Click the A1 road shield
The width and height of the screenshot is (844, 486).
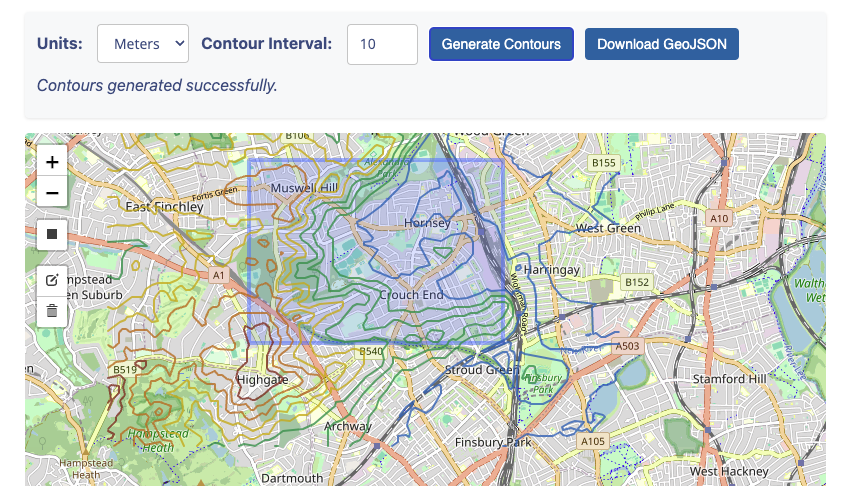click(x=218, y=276)
